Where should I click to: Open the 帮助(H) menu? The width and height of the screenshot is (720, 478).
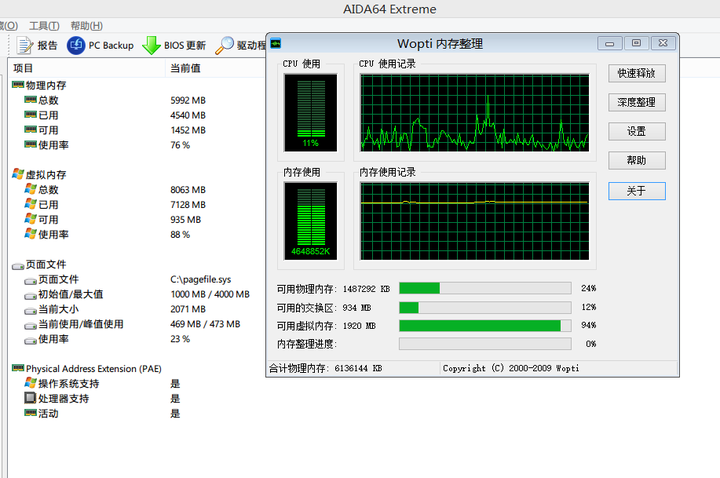click(x=86, y=26)
